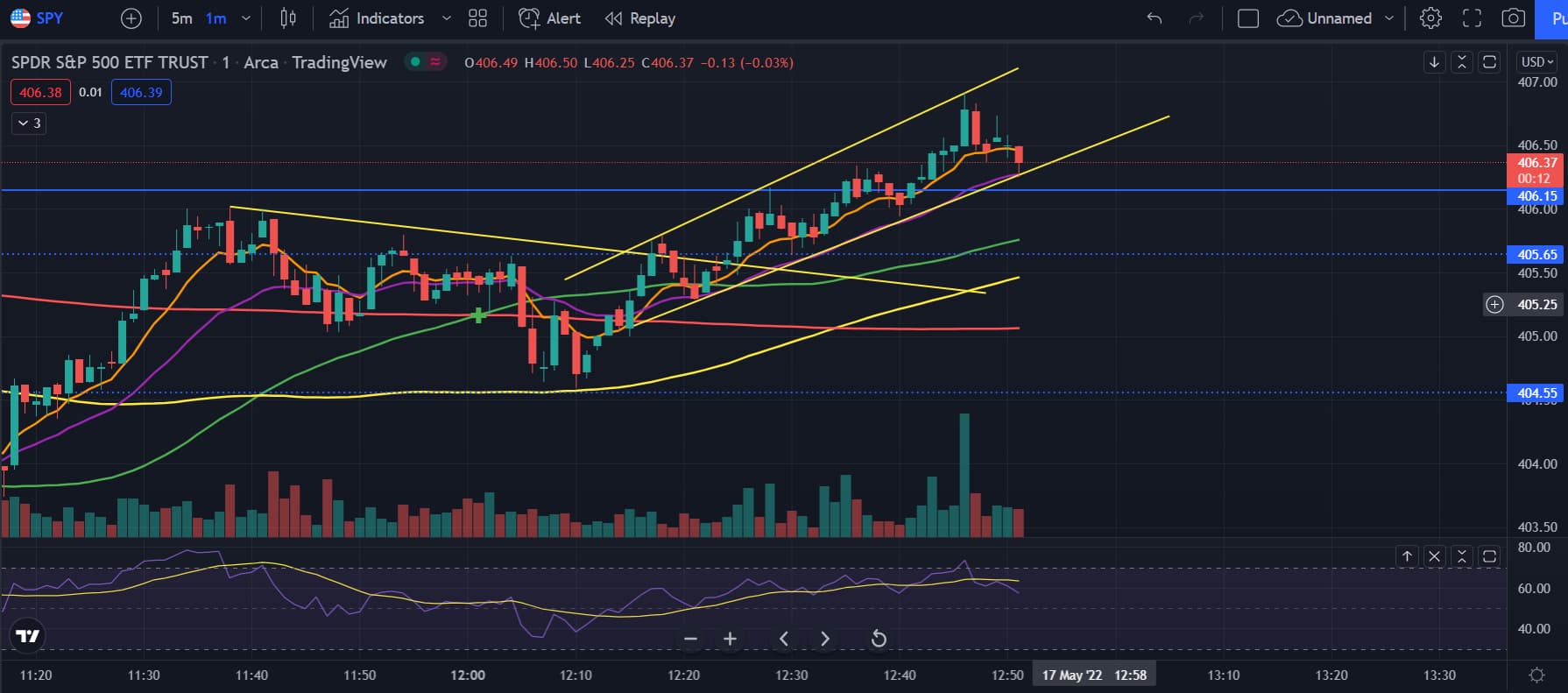Select the 1m timeframe
Image resolution: width=1568 pixels, height=693 pixels.
[215, 18]
